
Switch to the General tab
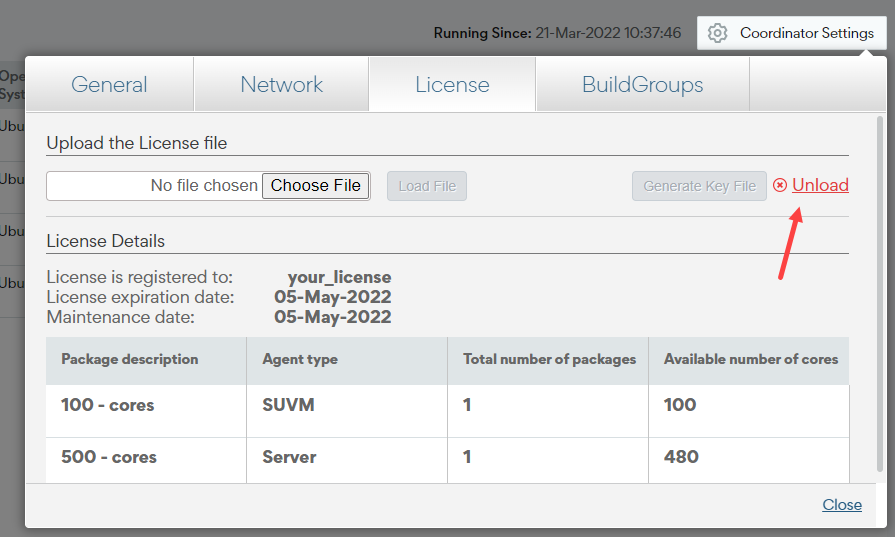[109, 84]
